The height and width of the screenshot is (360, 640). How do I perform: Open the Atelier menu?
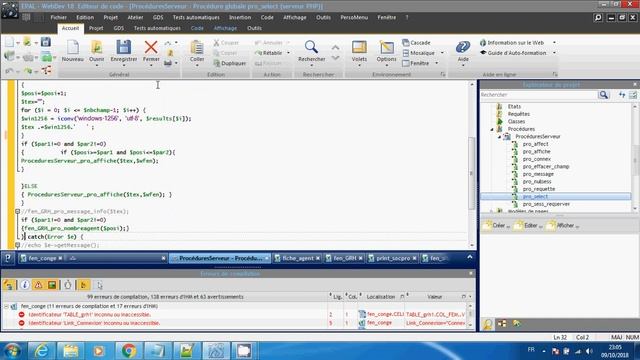(135, 18)
